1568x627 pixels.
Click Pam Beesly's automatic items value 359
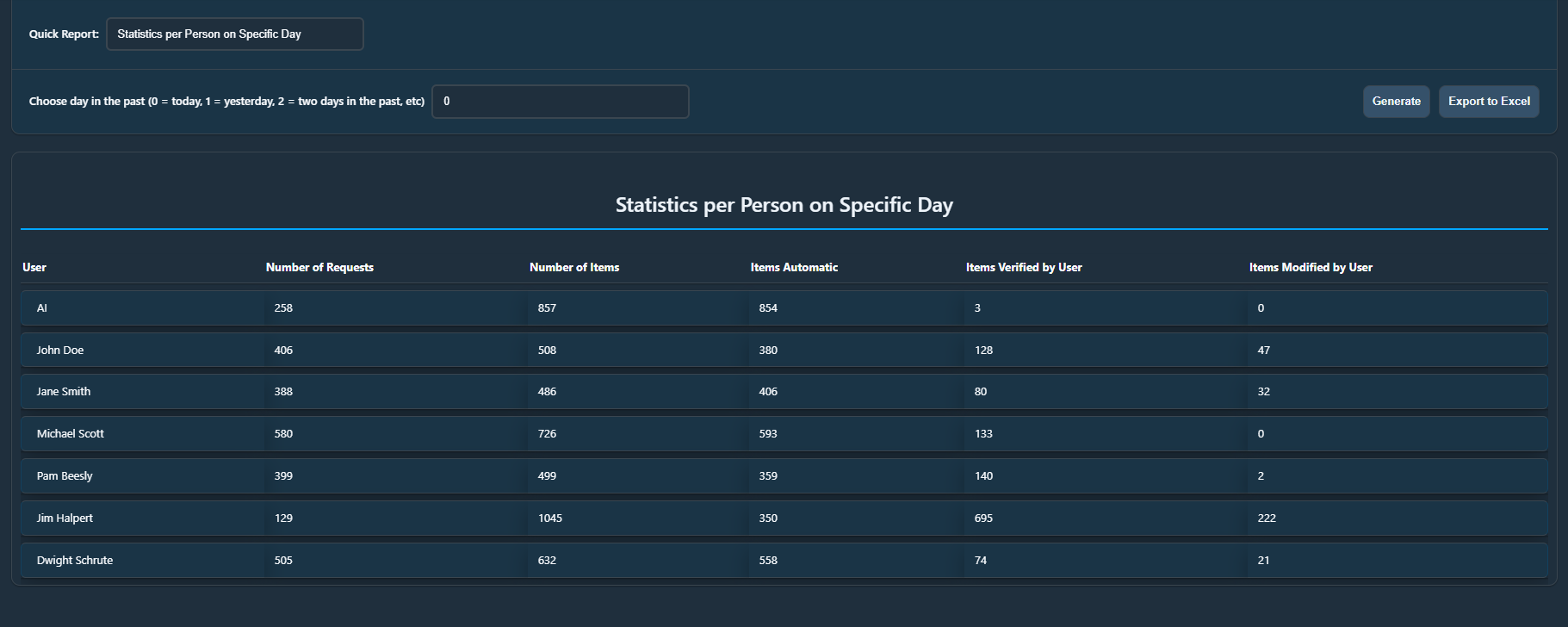(768, 475)
